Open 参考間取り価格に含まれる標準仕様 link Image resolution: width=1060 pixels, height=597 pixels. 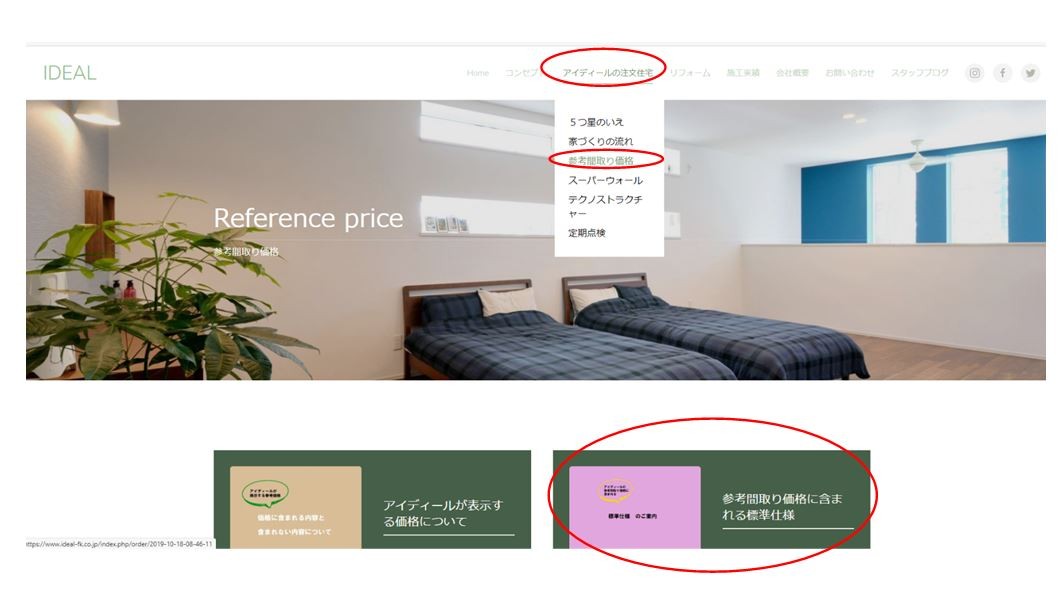coord(782,507)
